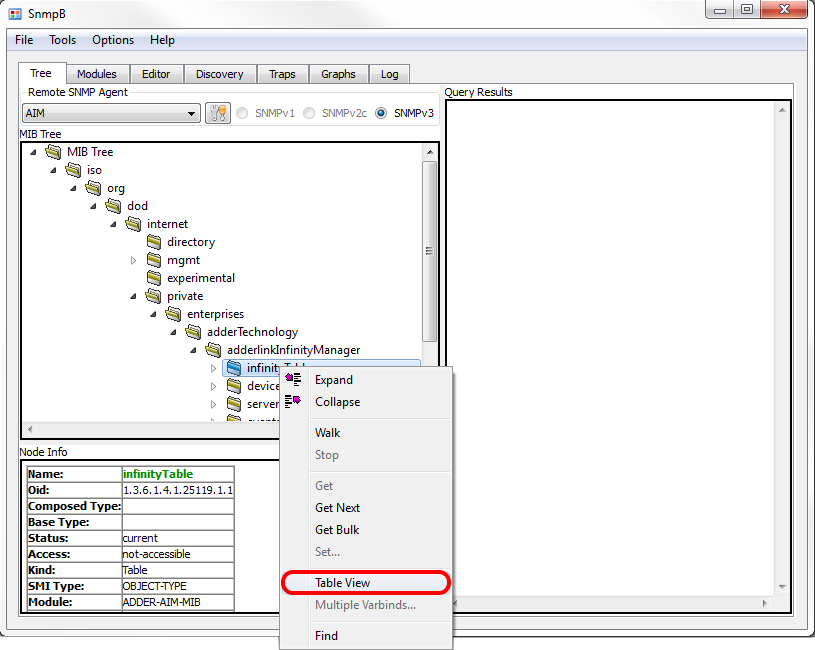Click inside the Query Results pane

tap(612, 348)
